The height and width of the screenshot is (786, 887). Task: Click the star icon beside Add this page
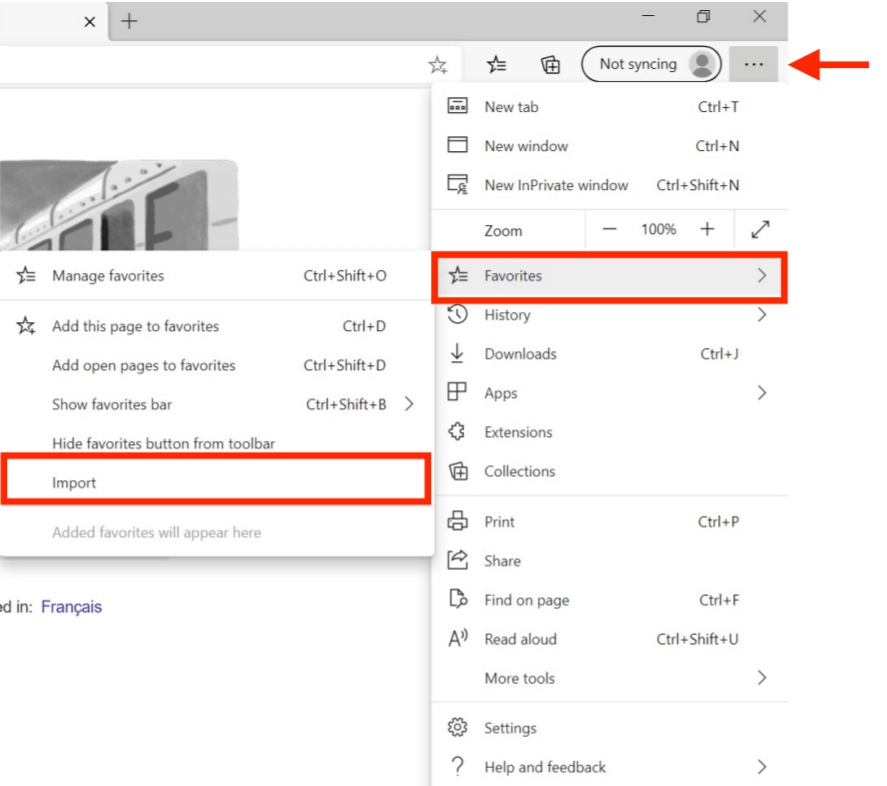(x=26, y=326)
